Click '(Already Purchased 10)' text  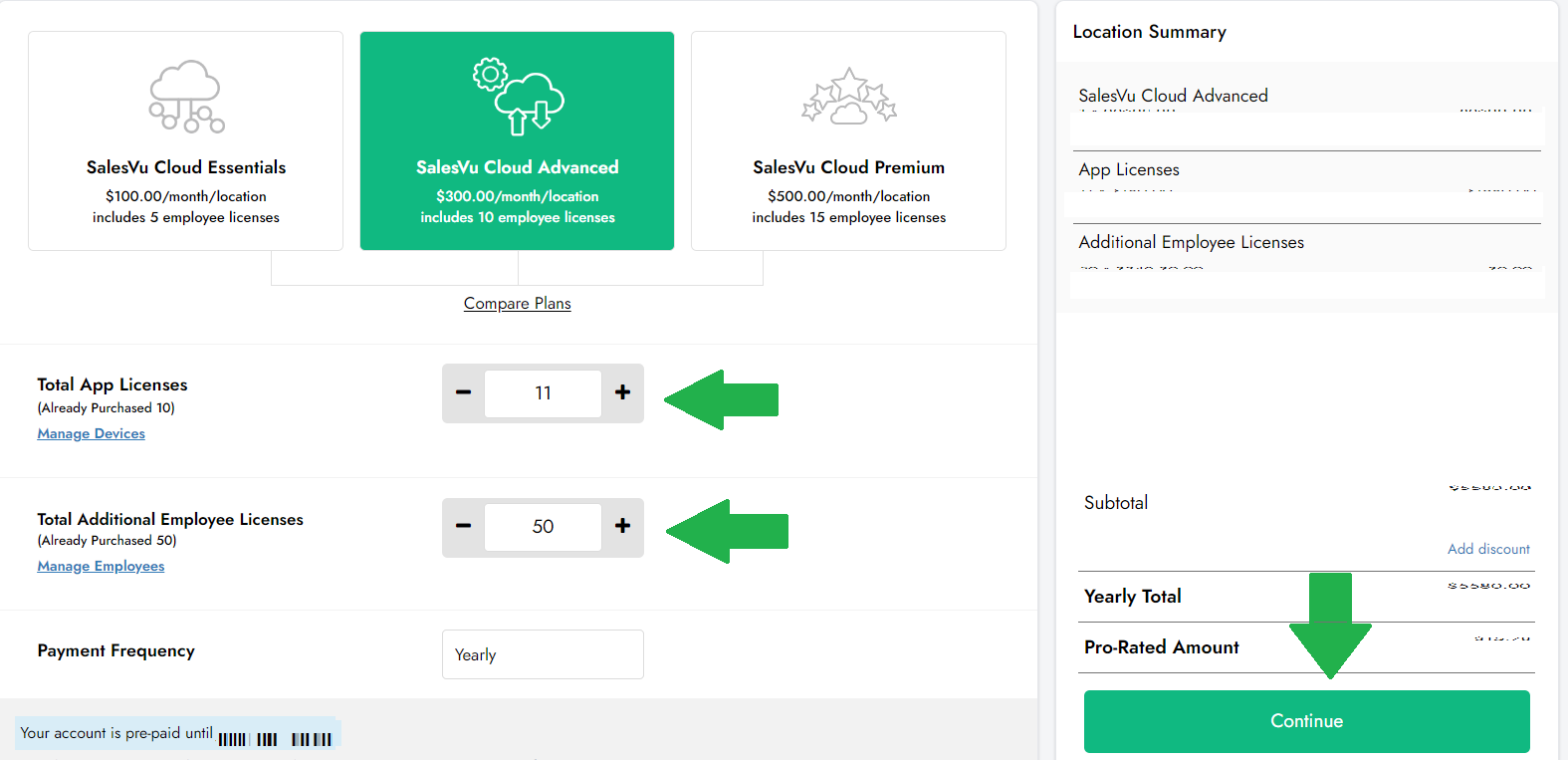pyautogui.click(x=106, y=407)
